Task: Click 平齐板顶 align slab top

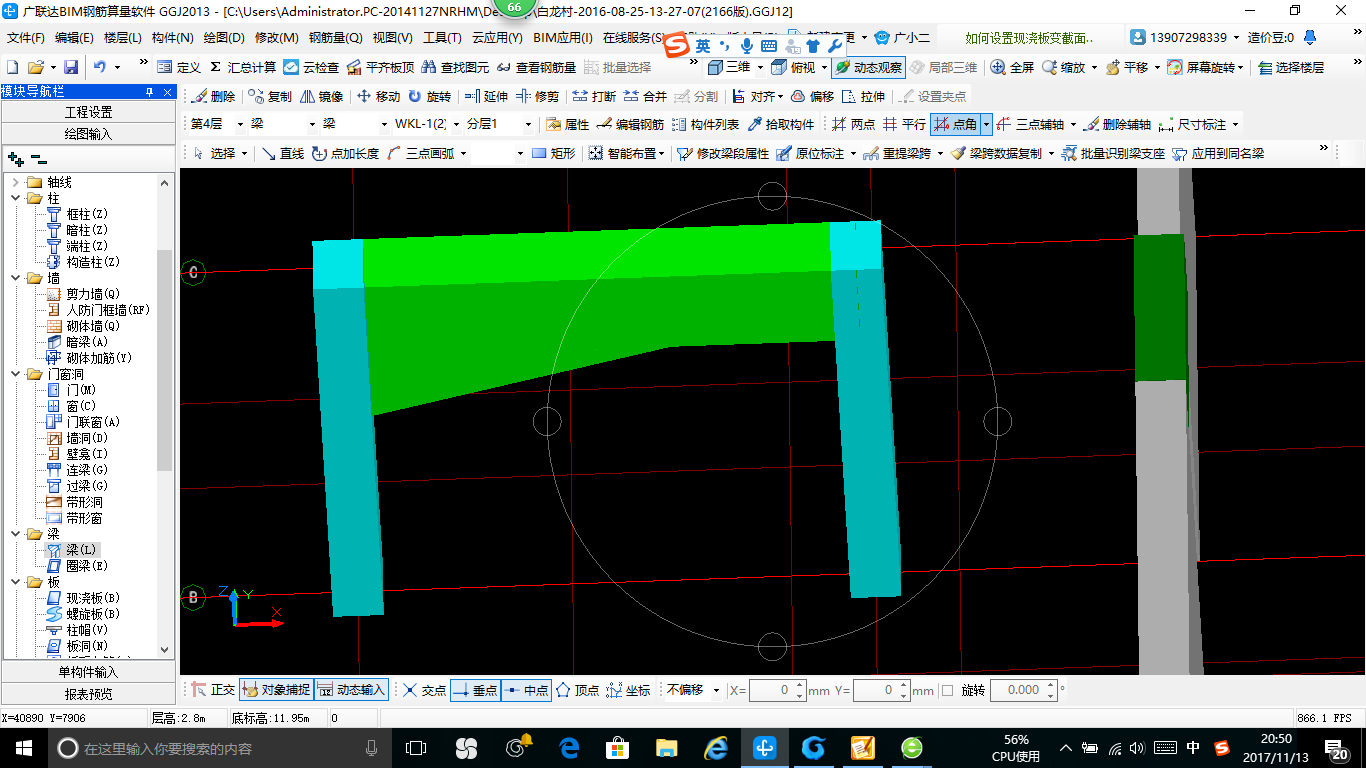Action: click(x=380, y=67)
